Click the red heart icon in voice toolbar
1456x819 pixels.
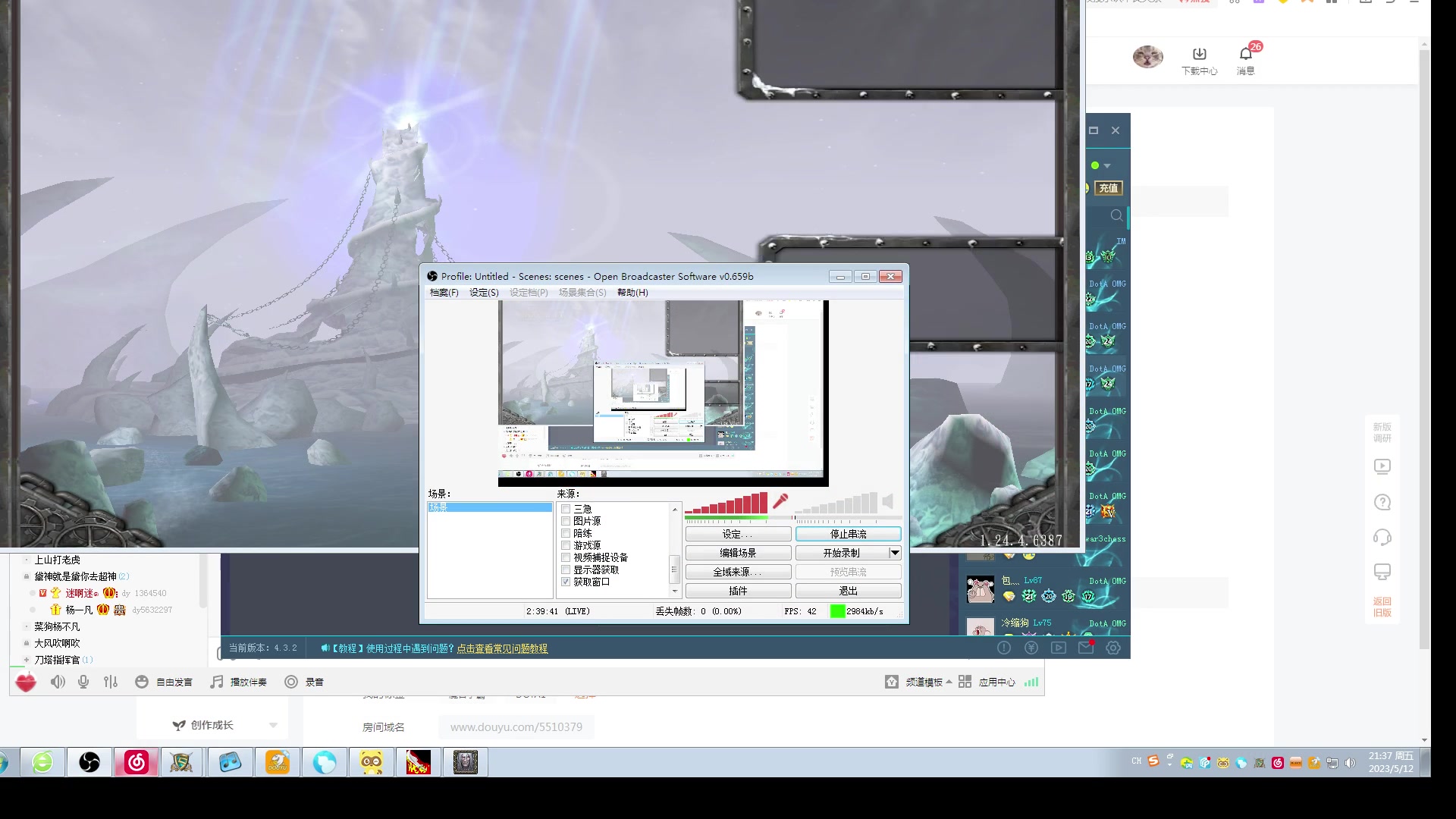click(26, 682)
